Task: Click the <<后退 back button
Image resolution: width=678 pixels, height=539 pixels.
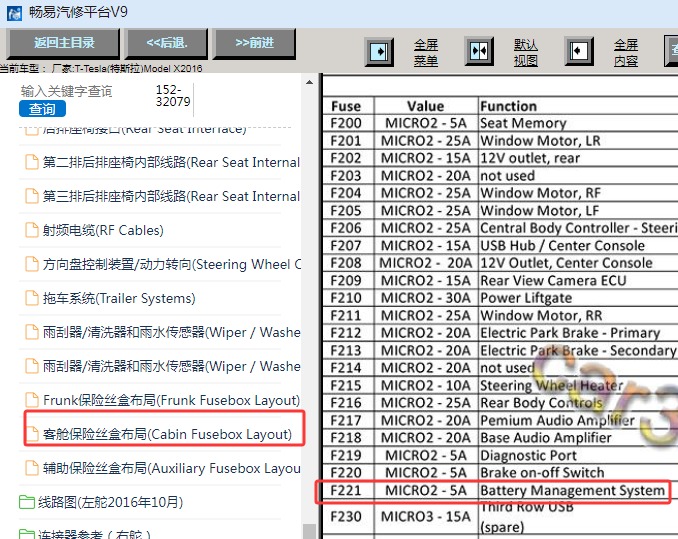Action: click(167, 43)
